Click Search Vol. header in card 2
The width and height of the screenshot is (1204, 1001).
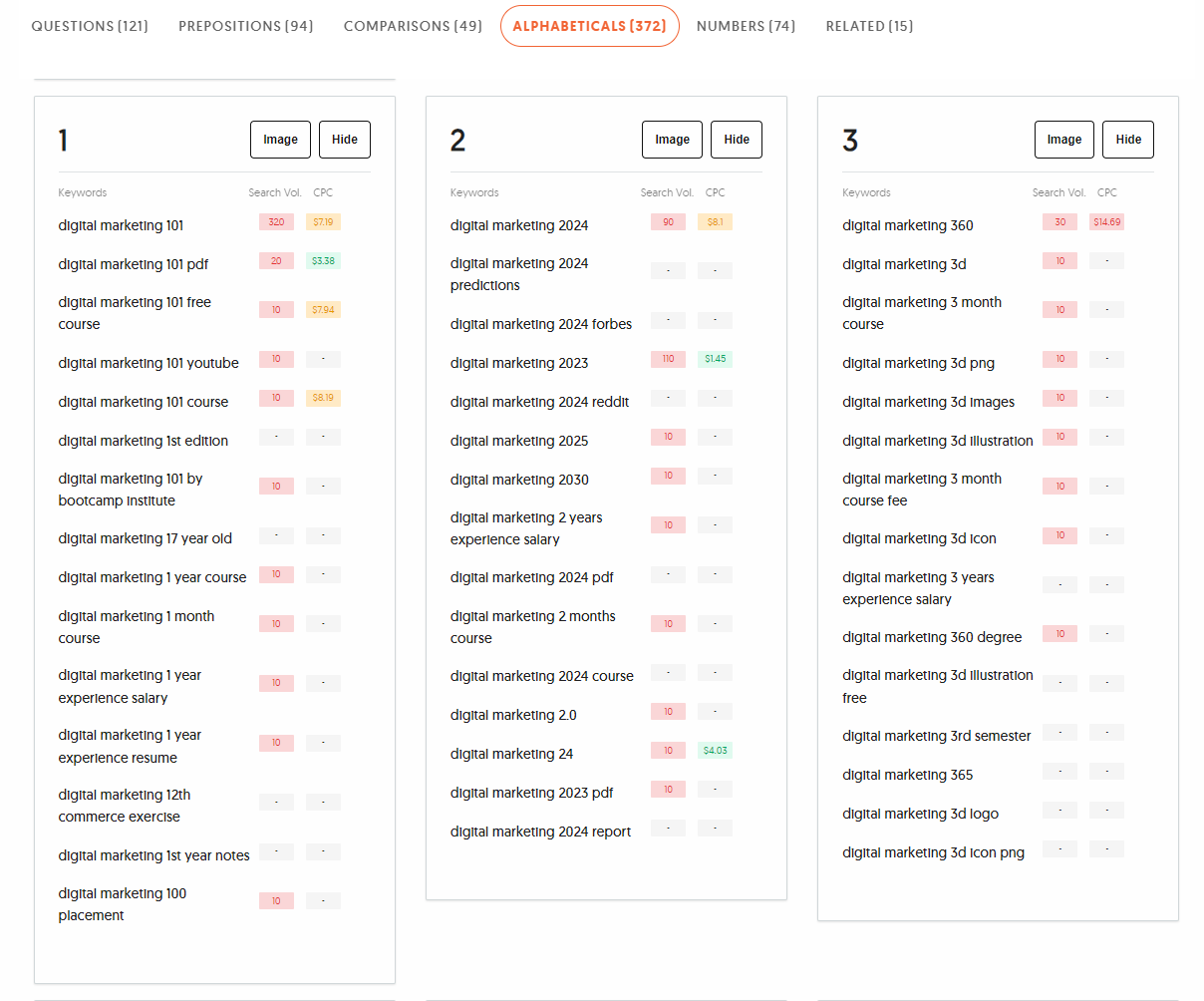point(667,192)
